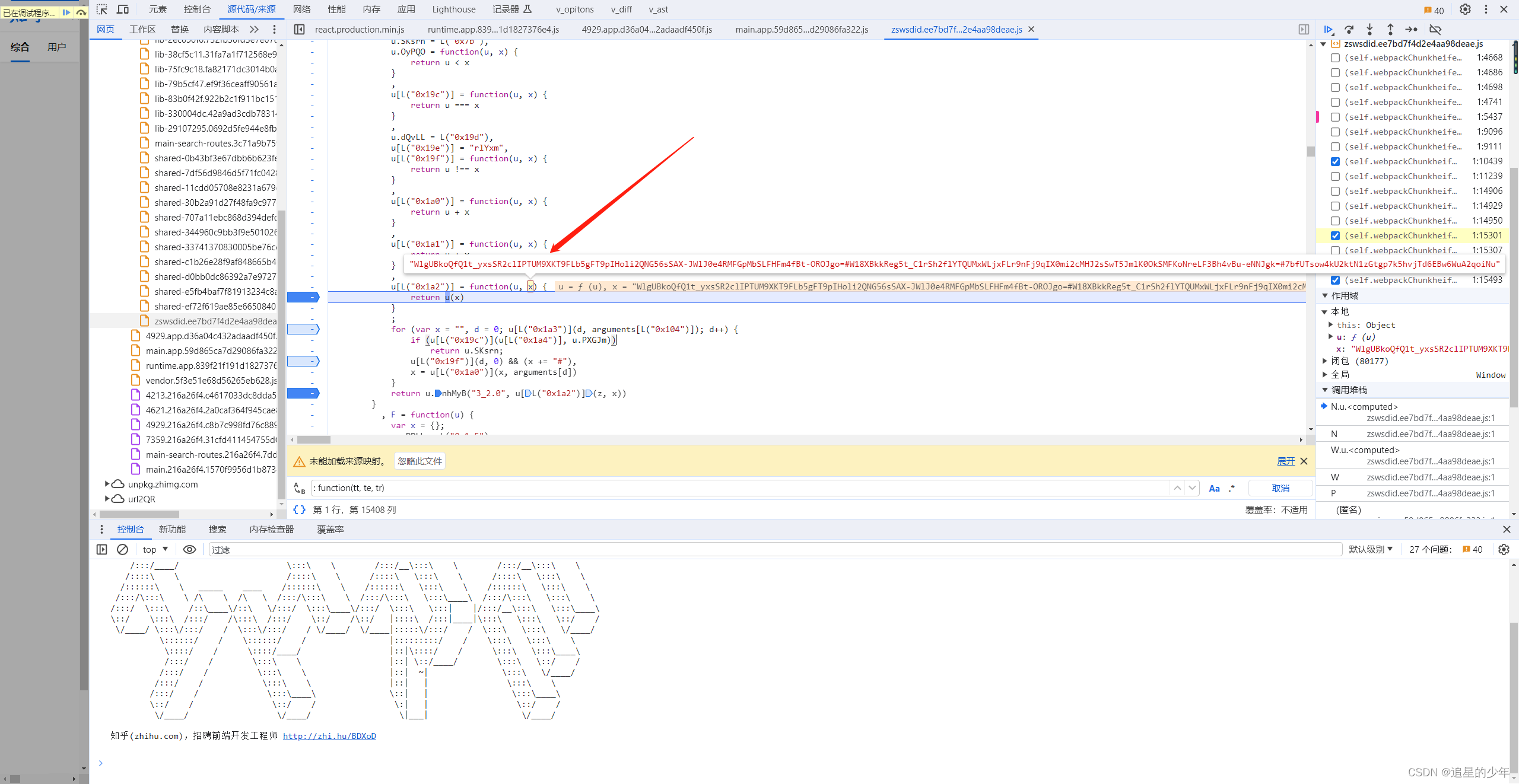Click the inspect element picker icon
The height and width of the screenshot is (784, 1519).
[102, 9]
